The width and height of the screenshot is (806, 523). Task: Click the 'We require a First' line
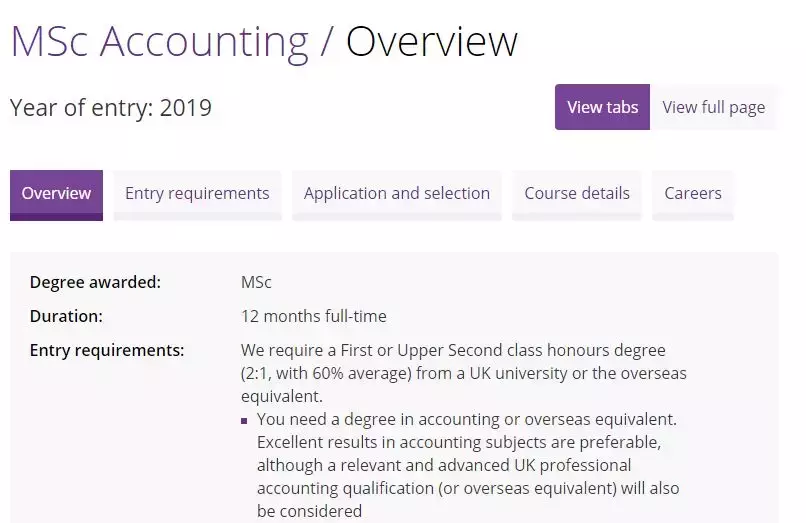(453, 350)
